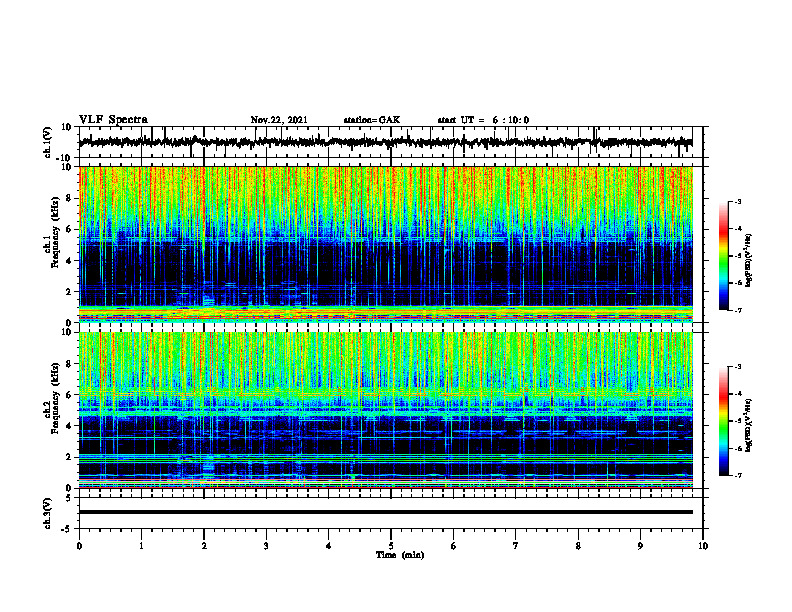Click the 'Time (min)' x-axis label

tap(400, 555)
